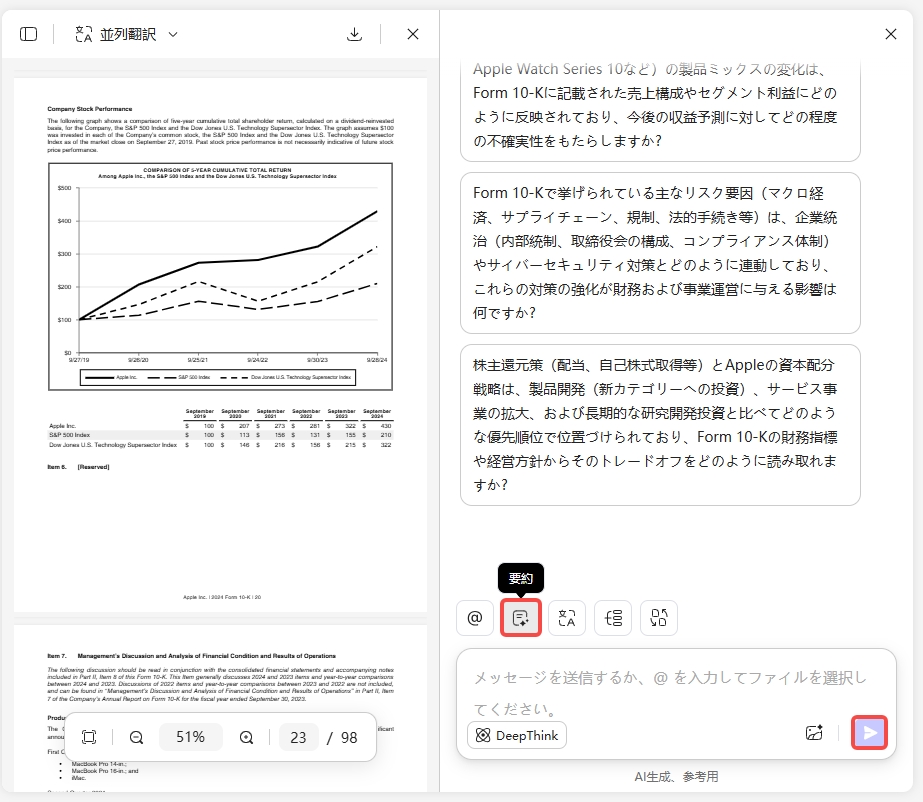923x802 pixels.
Task: Select the snapshot tool in the zoom bar
Action: click(88, 737)
